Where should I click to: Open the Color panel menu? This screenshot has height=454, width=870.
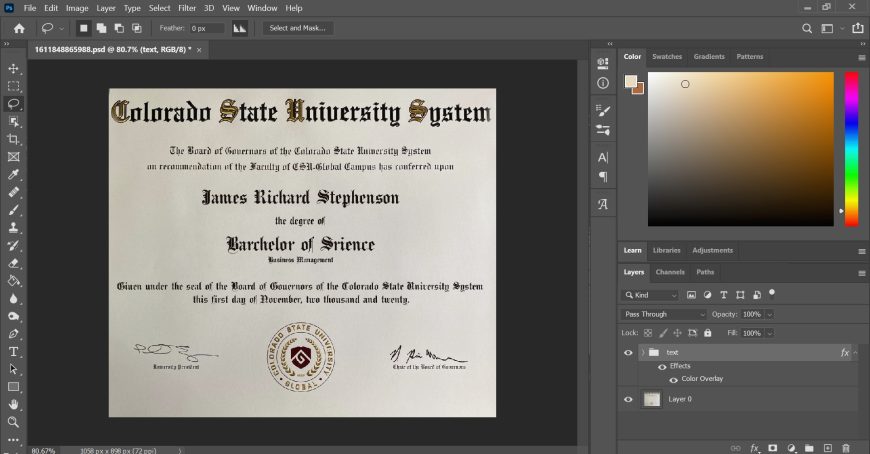click(x=862, y=57)
